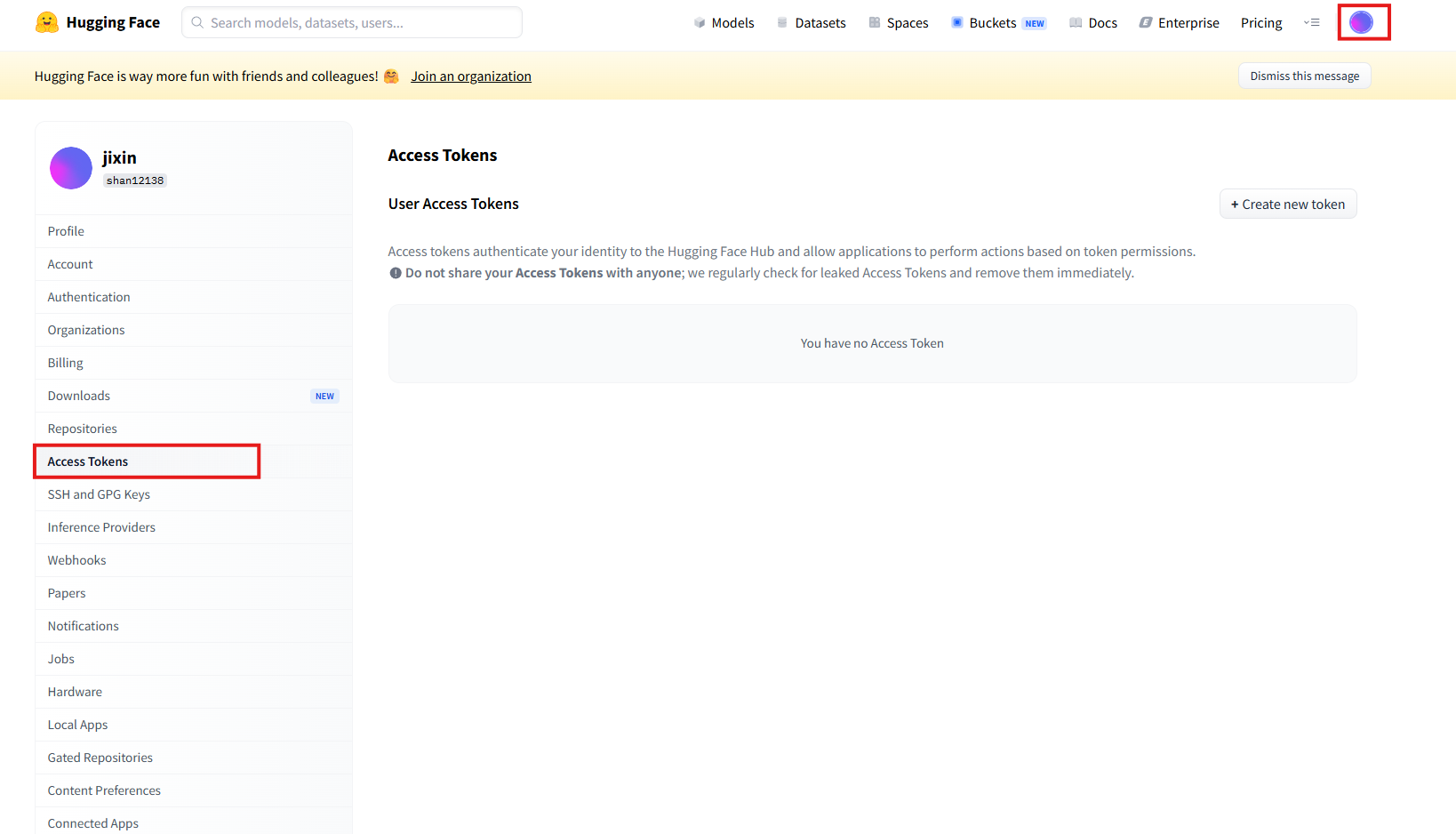Viewport: 1456px width, 834px height.
Task: Click the shan12138 username badge
Action: (x=135, y=180)
